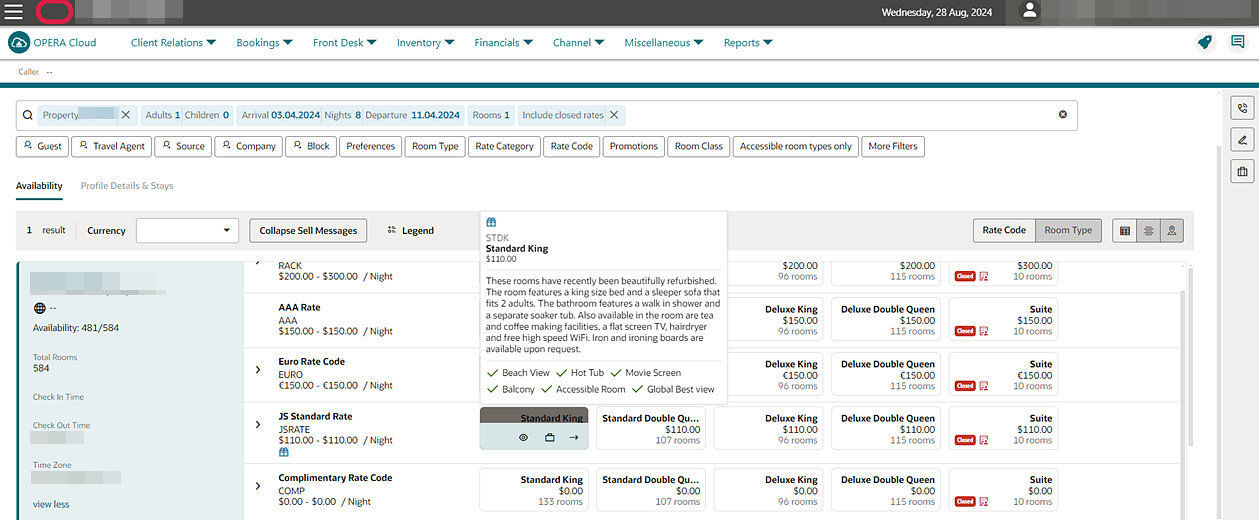Open the chat messages icon in header
1259x520 pixels.
pyautogui.click(x=1237, y=42)
